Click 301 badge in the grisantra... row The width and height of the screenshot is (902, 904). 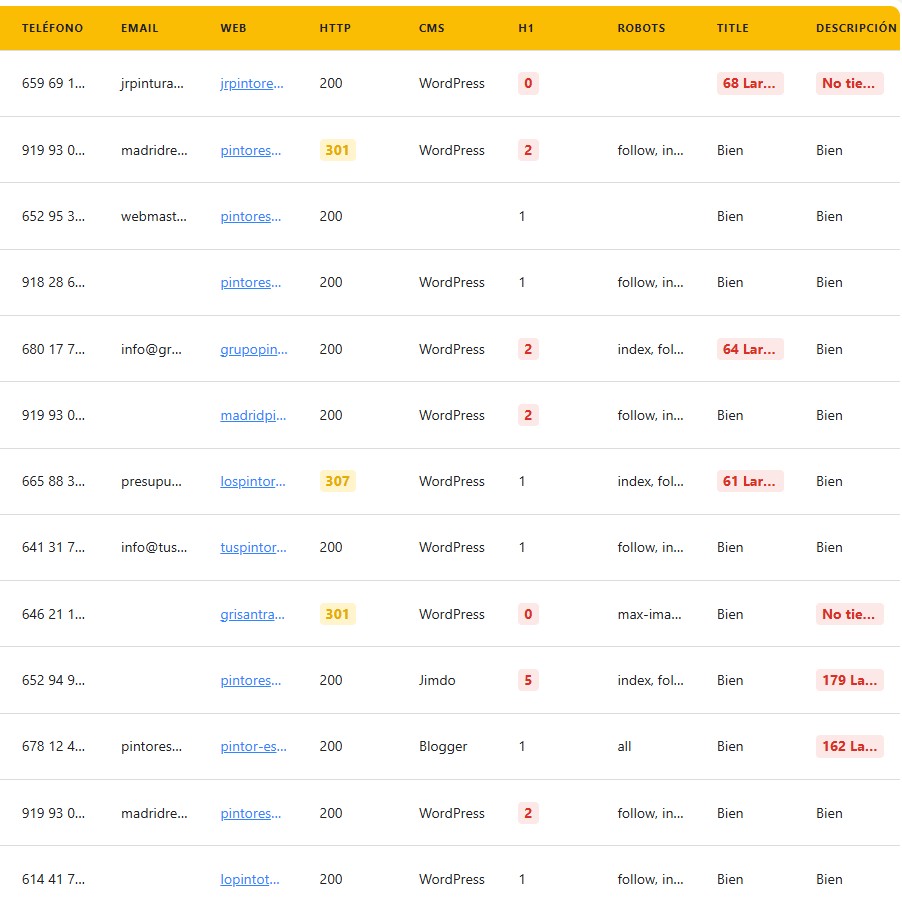click(337, 615)
